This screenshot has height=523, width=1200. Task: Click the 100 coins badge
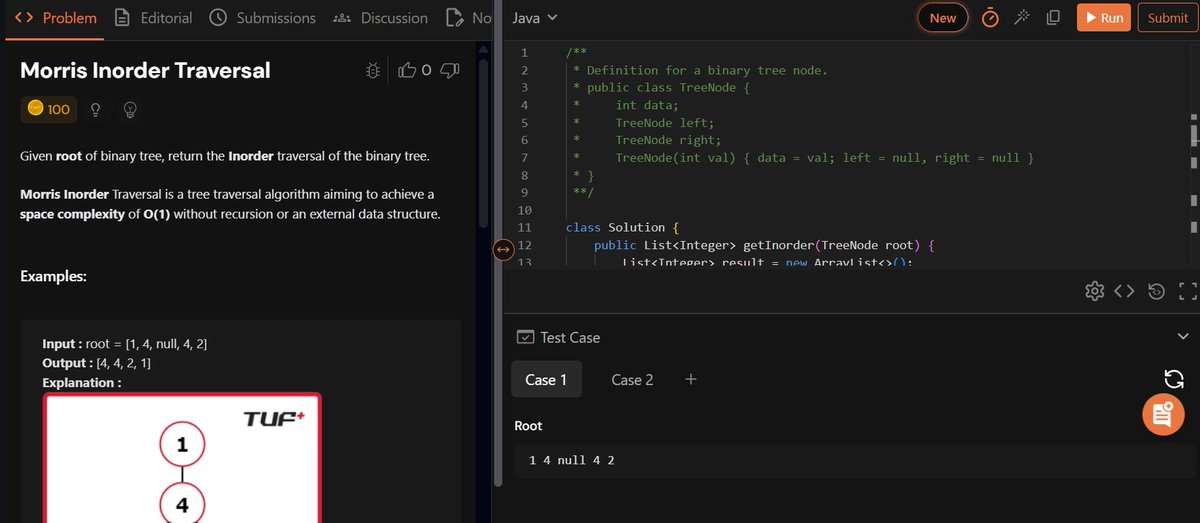coord(48,109)
